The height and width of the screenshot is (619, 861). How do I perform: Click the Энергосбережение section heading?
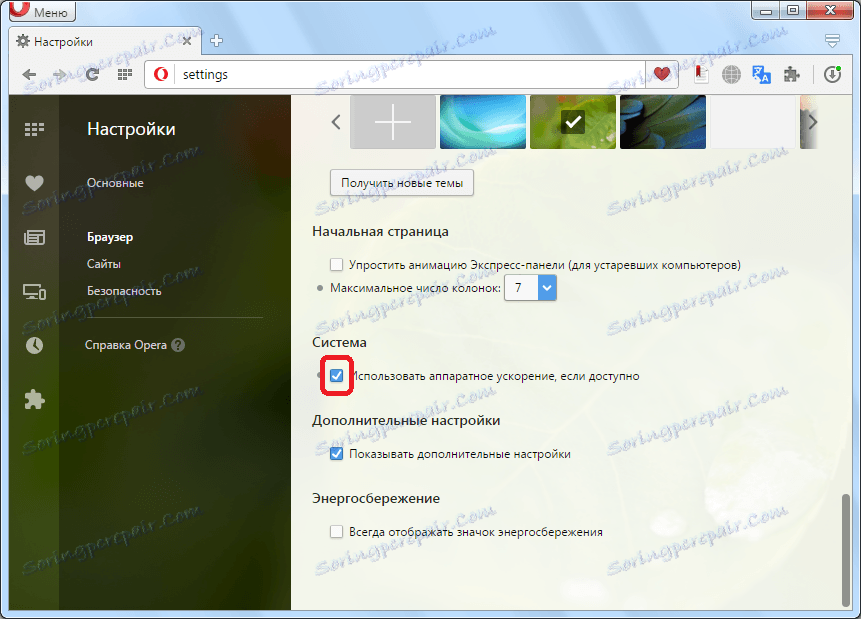tap(376, 498)
